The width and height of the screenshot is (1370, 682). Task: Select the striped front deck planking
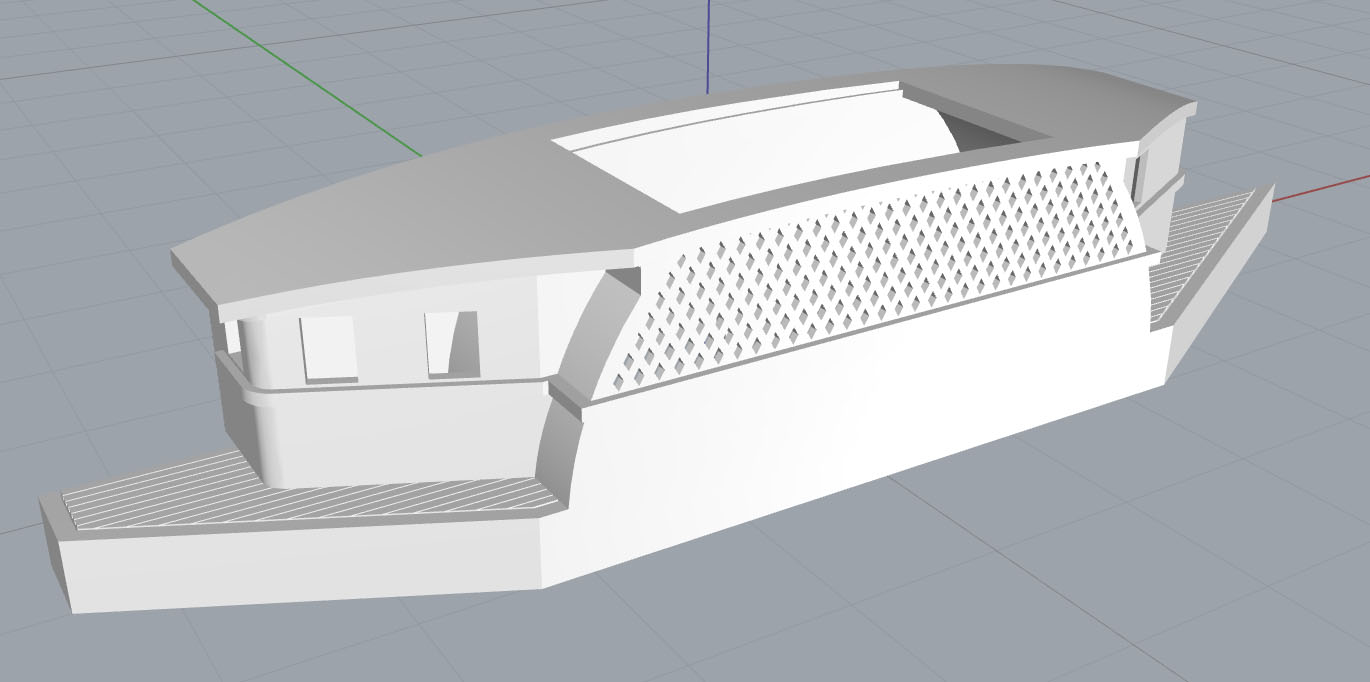click(300, 493)
